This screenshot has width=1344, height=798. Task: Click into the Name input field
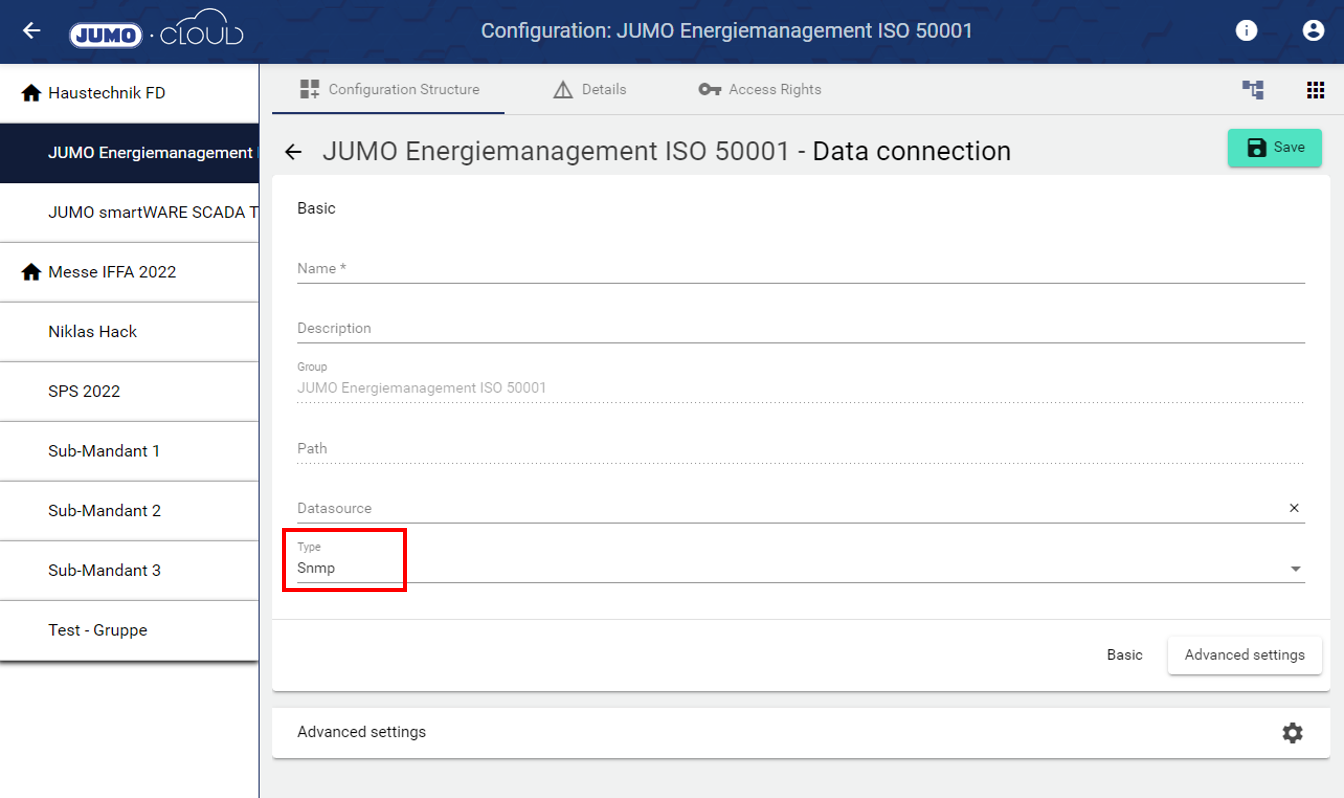pyautogui.click(x=800, y=268)
